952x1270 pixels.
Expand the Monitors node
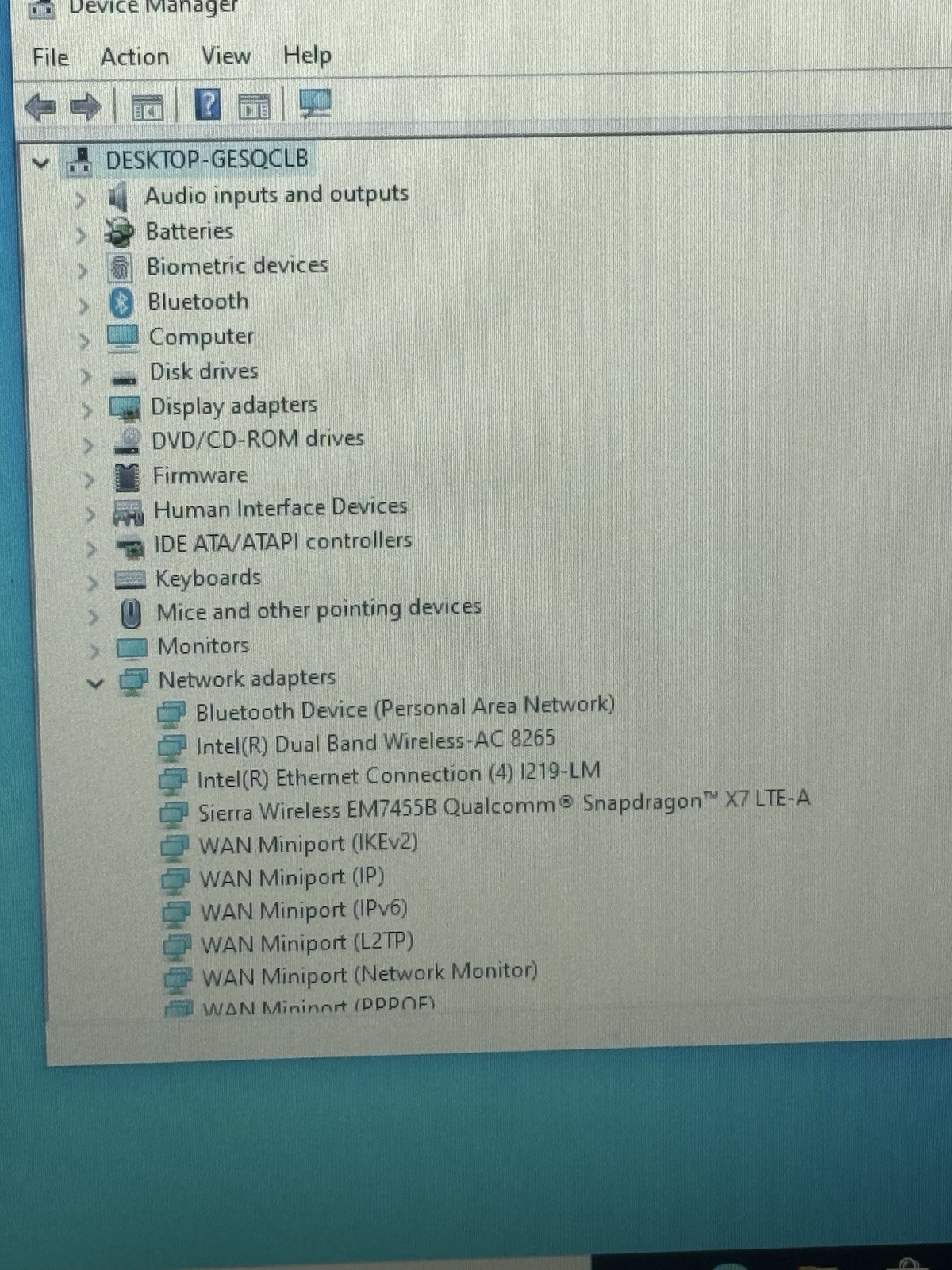point(94,651)
